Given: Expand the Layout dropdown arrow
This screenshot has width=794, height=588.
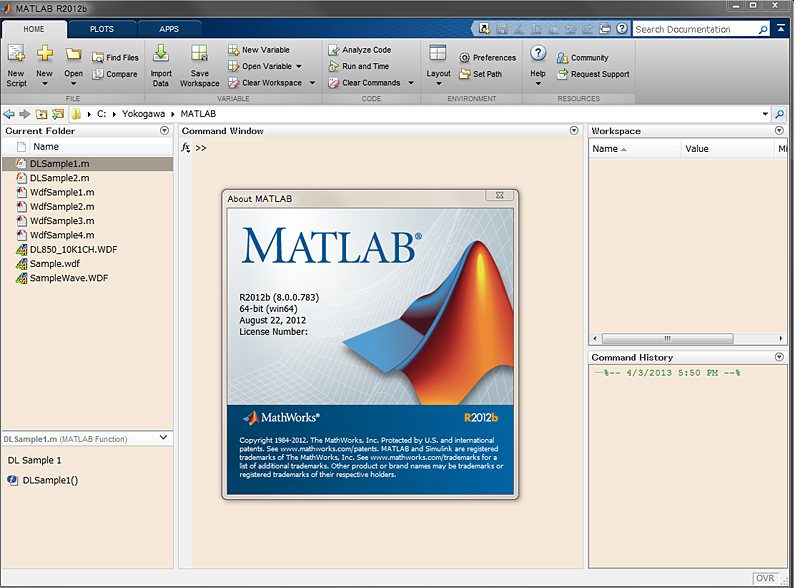Looking at the screenshot, I should pos(439,84).
